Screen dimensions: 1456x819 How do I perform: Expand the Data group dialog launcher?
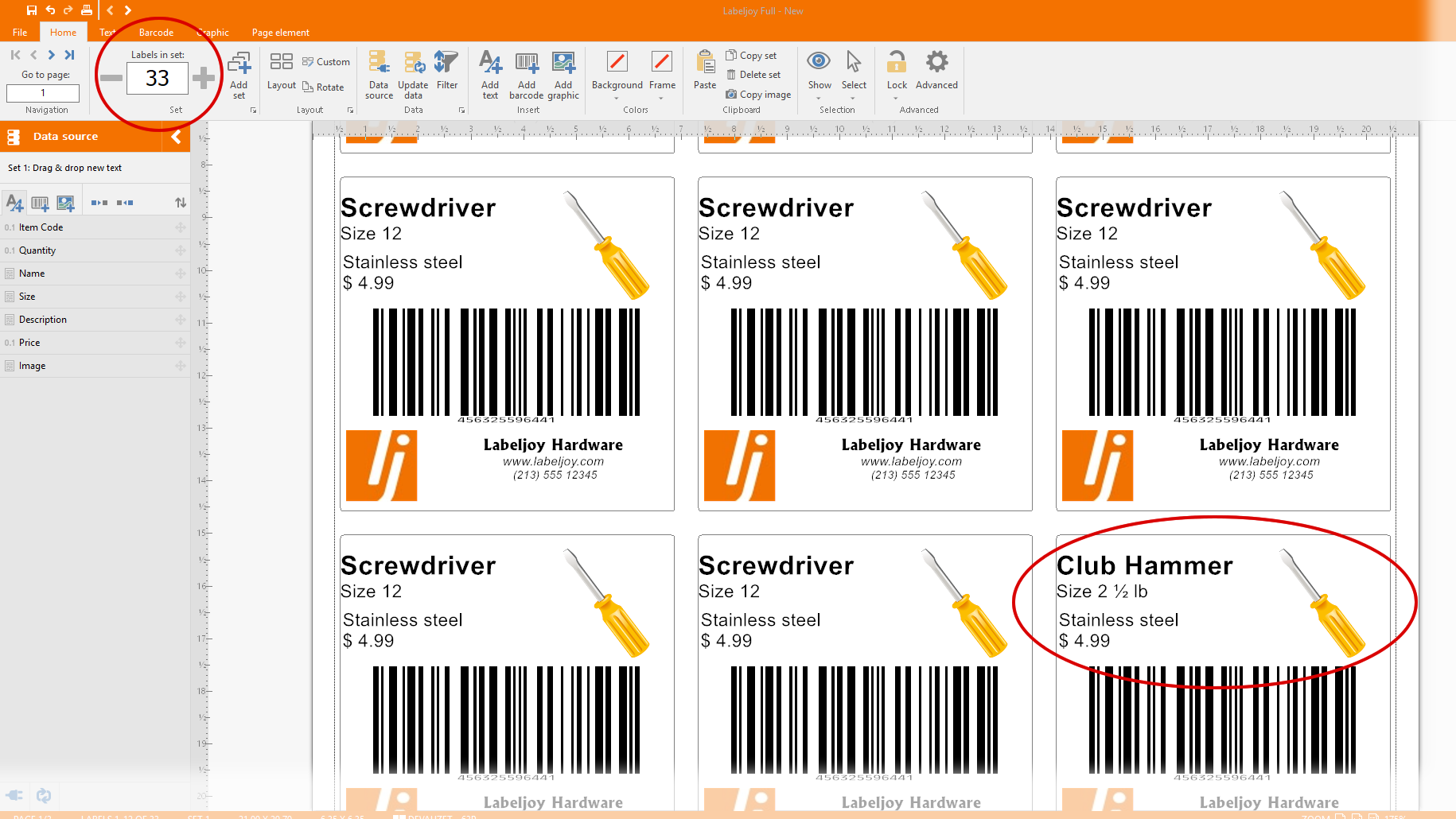461,111
